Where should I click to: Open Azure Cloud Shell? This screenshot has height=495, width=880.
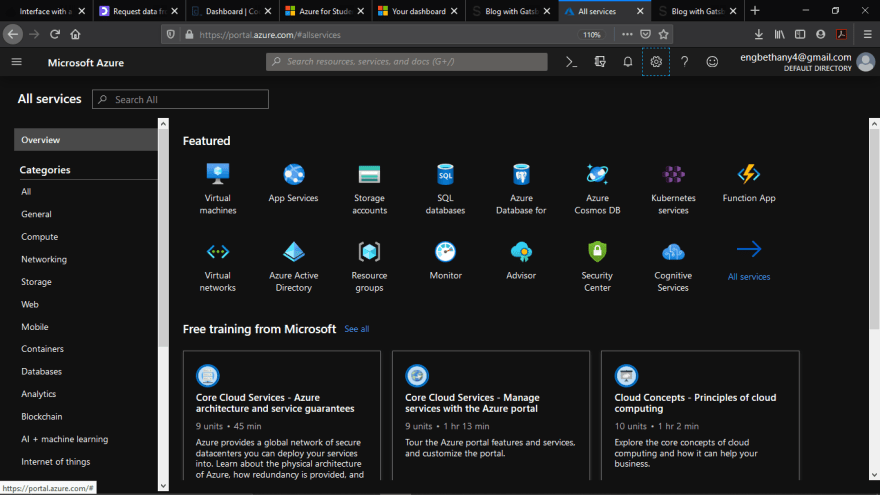[x=571, y=62]
